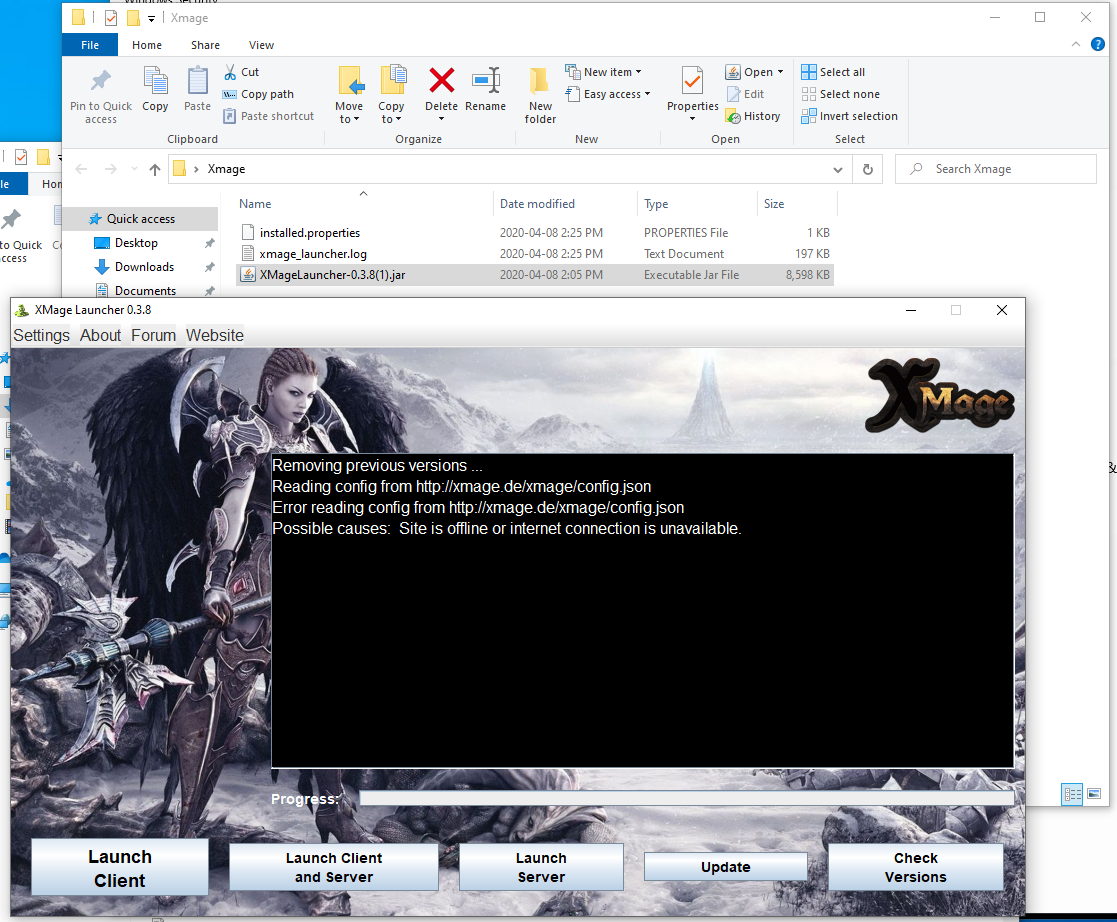
Task: Click the Launch Client button
Action: [120, 867]
